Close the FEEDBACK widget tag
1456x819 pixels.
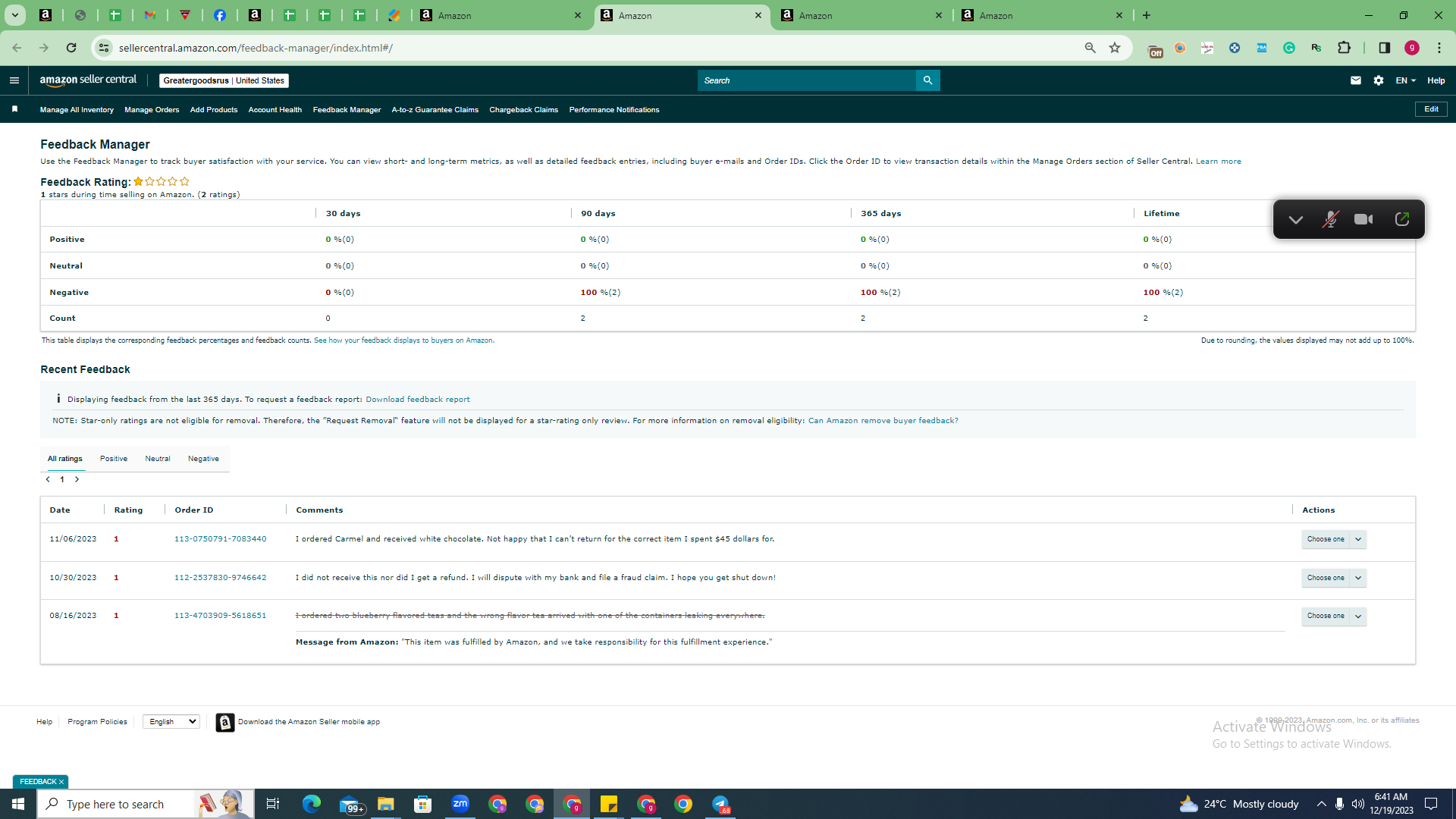pyautogui.click(x=61, y=782)
